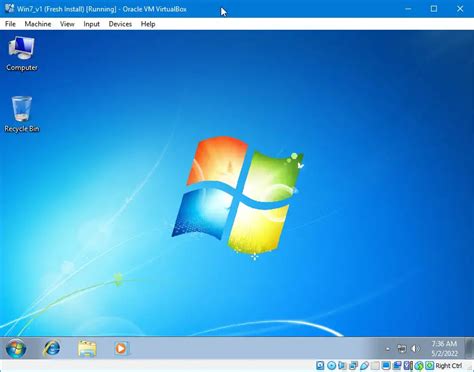Click the VirtualBox icon in title bar

tap(9, 8)
